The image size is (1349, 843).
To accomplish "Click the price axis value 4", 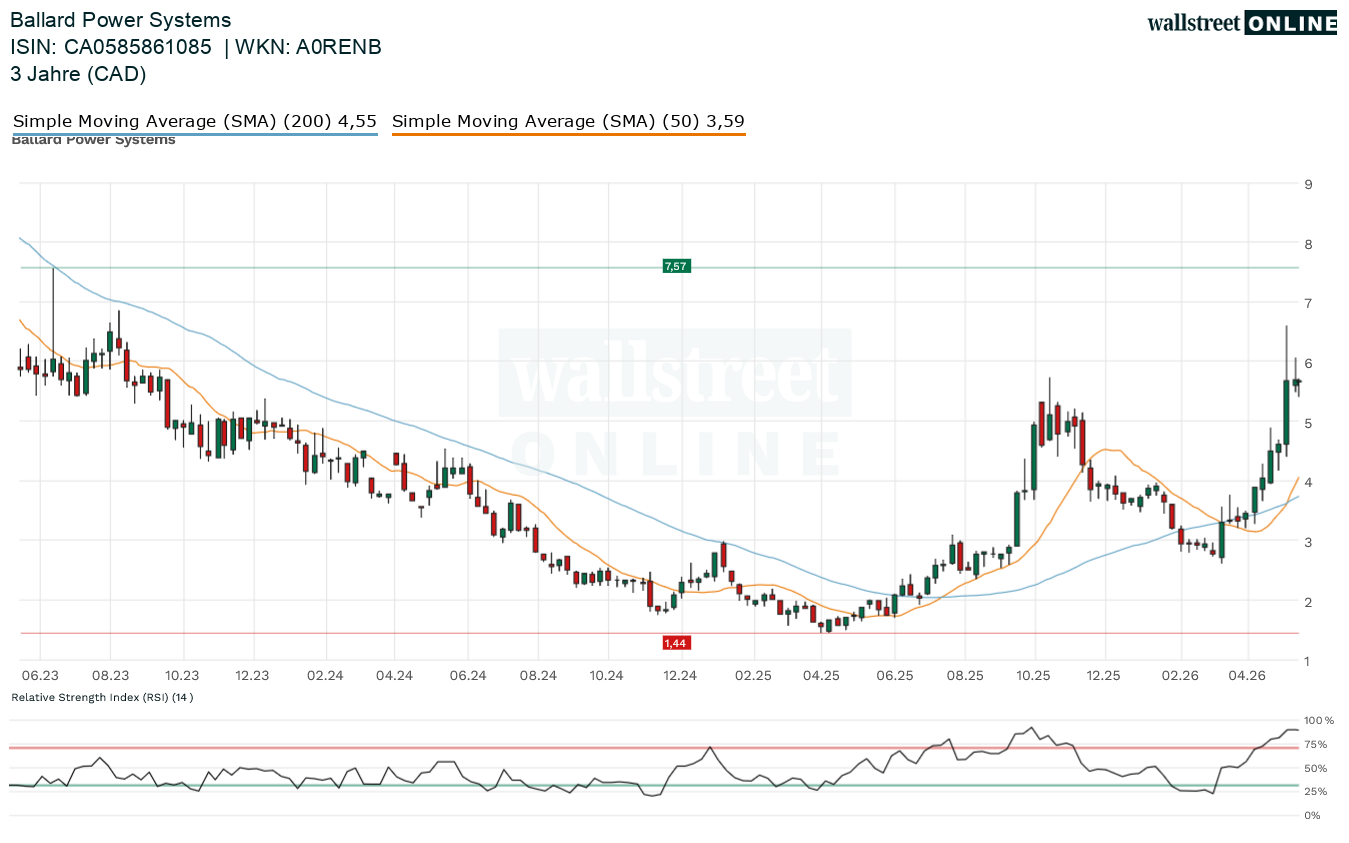I will pos(1308,482).
